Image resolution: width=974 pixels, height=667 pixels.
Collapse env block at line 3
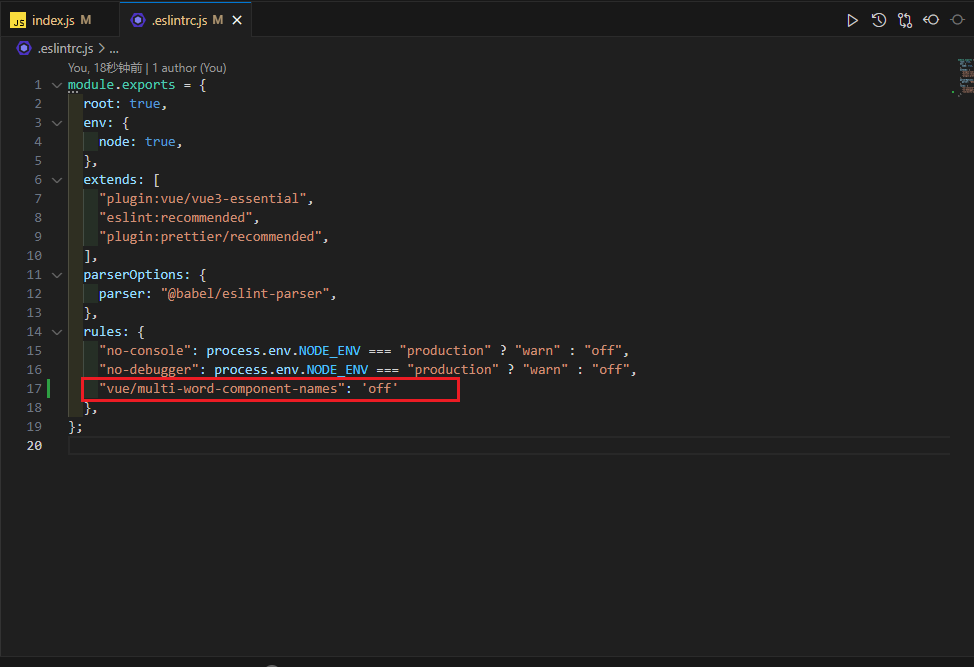57,123
